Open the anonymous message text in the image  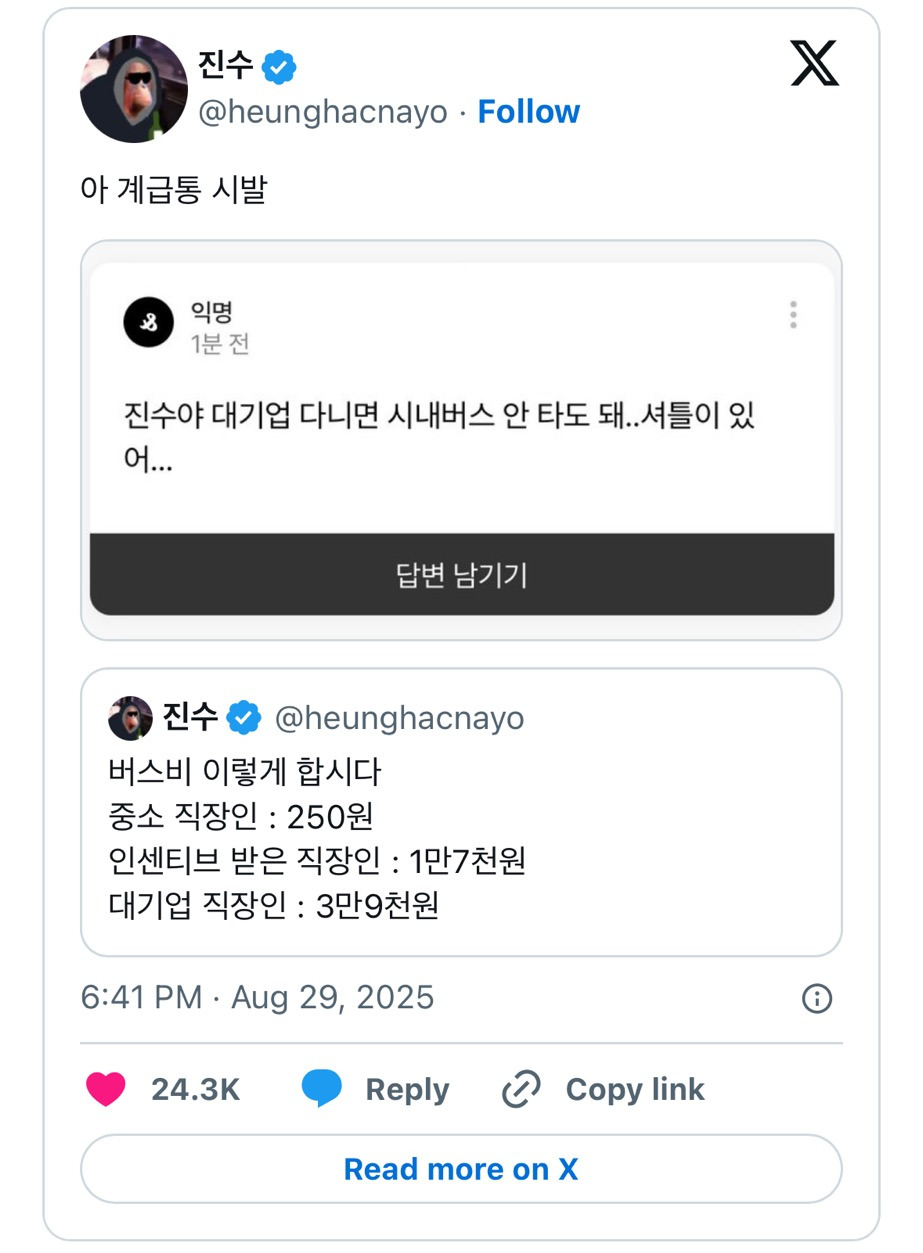[438, 437]
